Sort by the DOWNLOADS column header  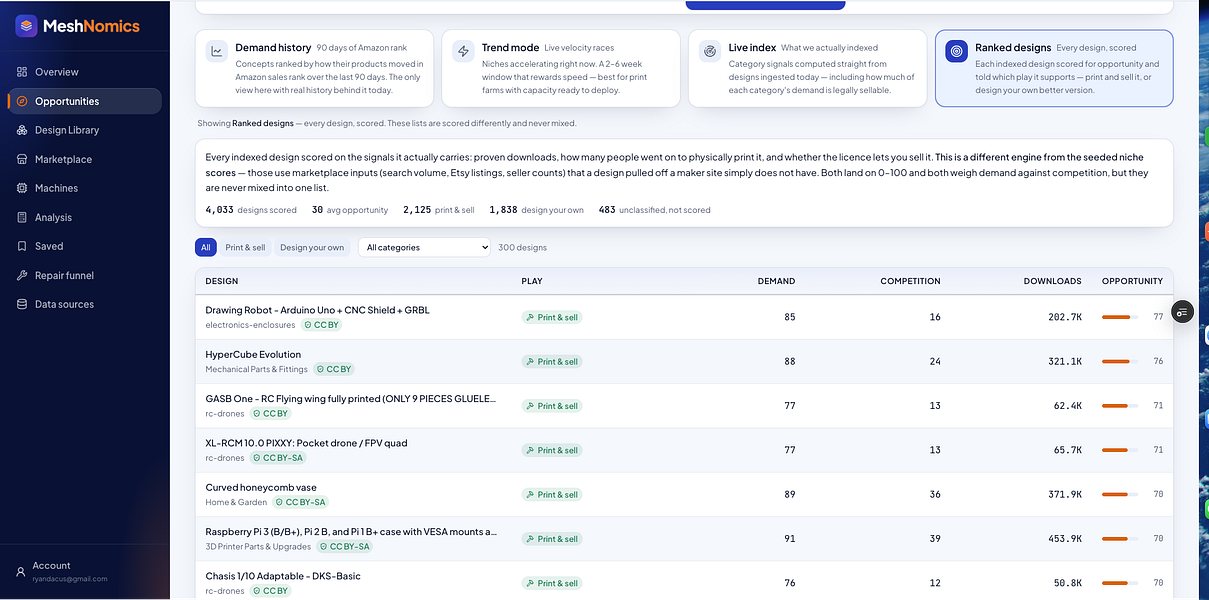click(1052, 281)
